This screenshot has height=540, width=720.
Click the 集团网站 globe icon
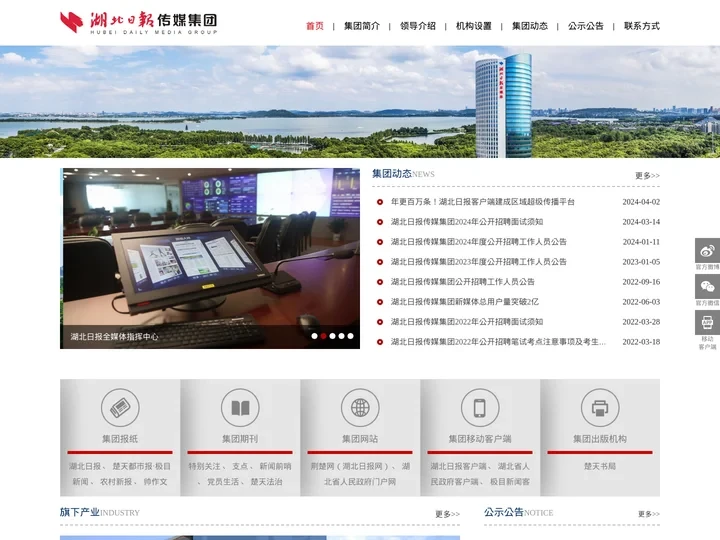[360, 407]
